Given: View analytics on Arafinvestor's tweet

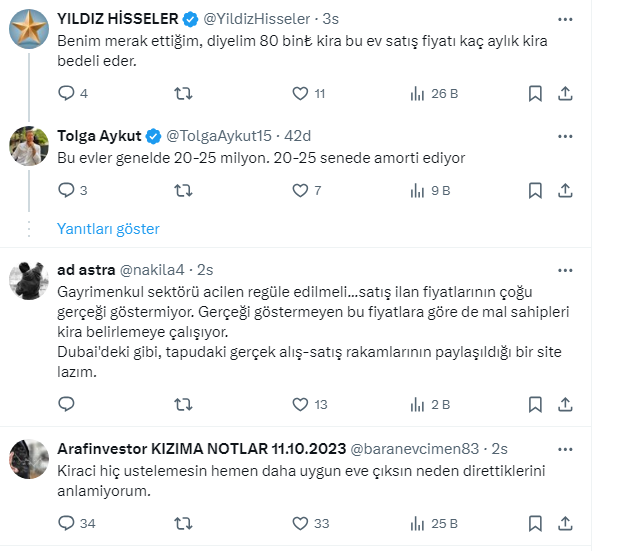Looking at the screenshot, I should (x=418, y=523).
